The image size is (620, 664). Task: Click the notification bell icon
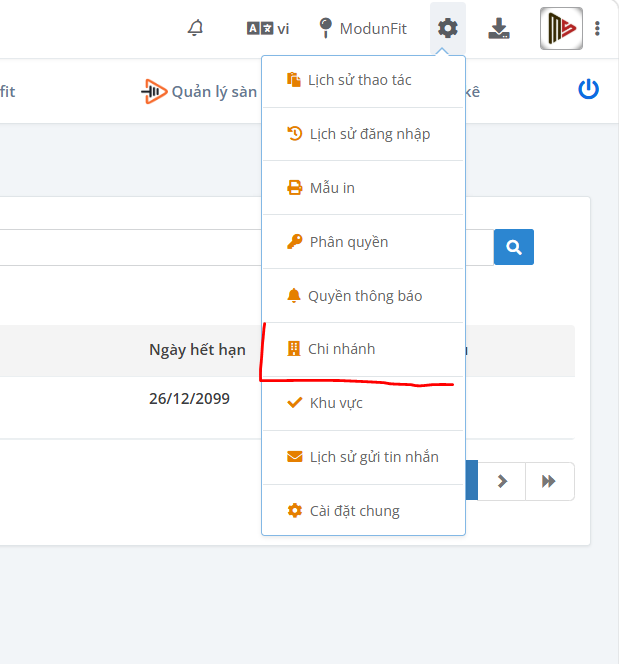click(x=195, y=28)
